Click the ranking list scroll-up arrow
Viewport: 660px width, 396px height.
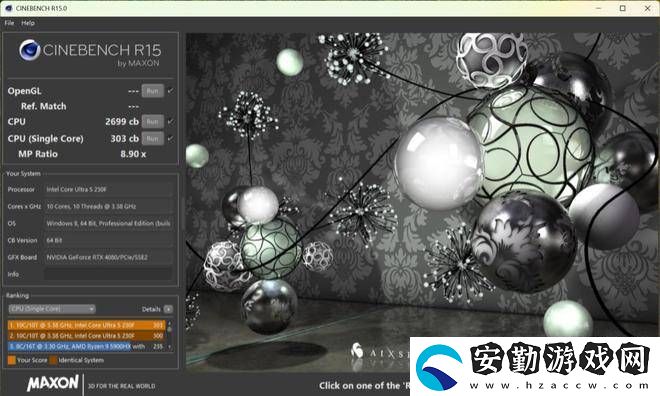170,323
